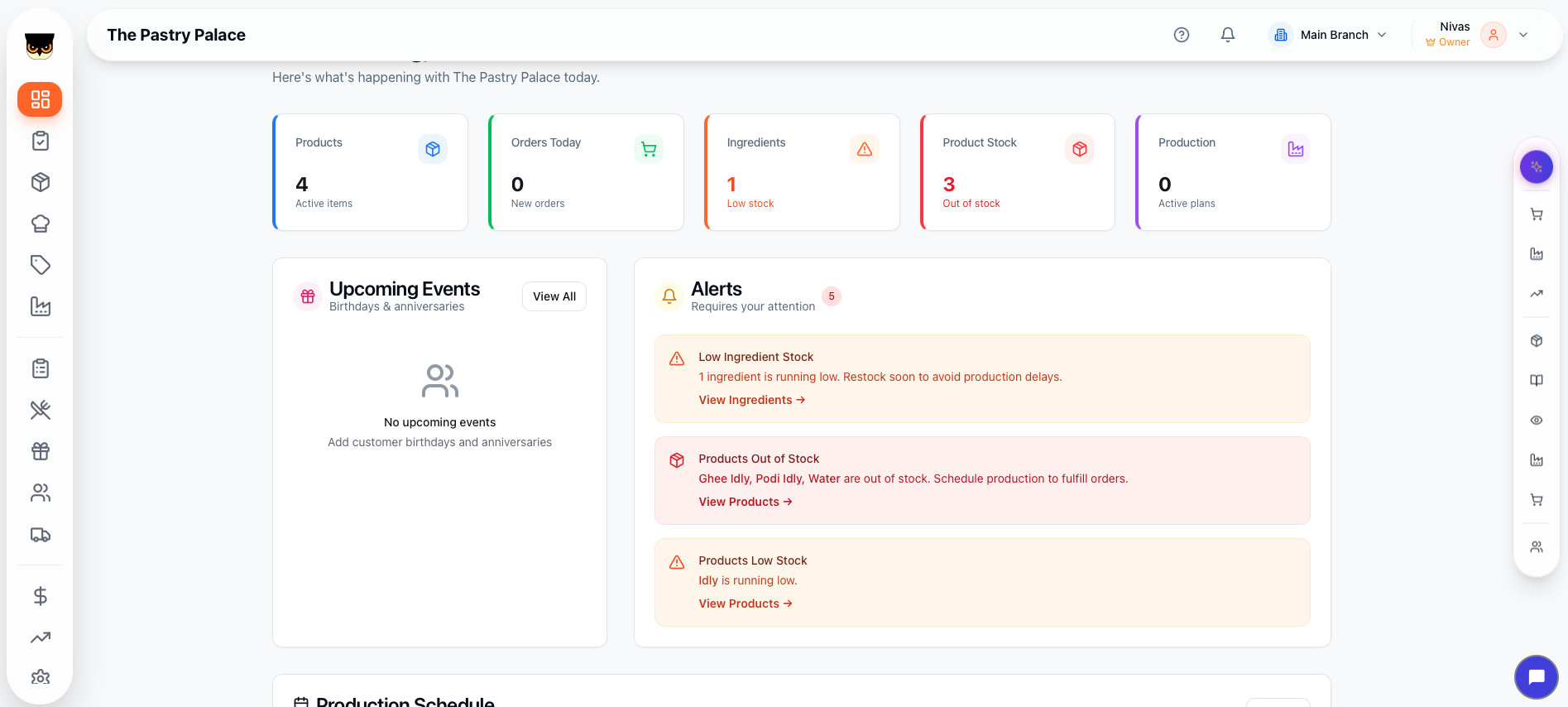
Task: Open the Product Stock summary card
Action: pyautogui.click(x=1017, y=172)
